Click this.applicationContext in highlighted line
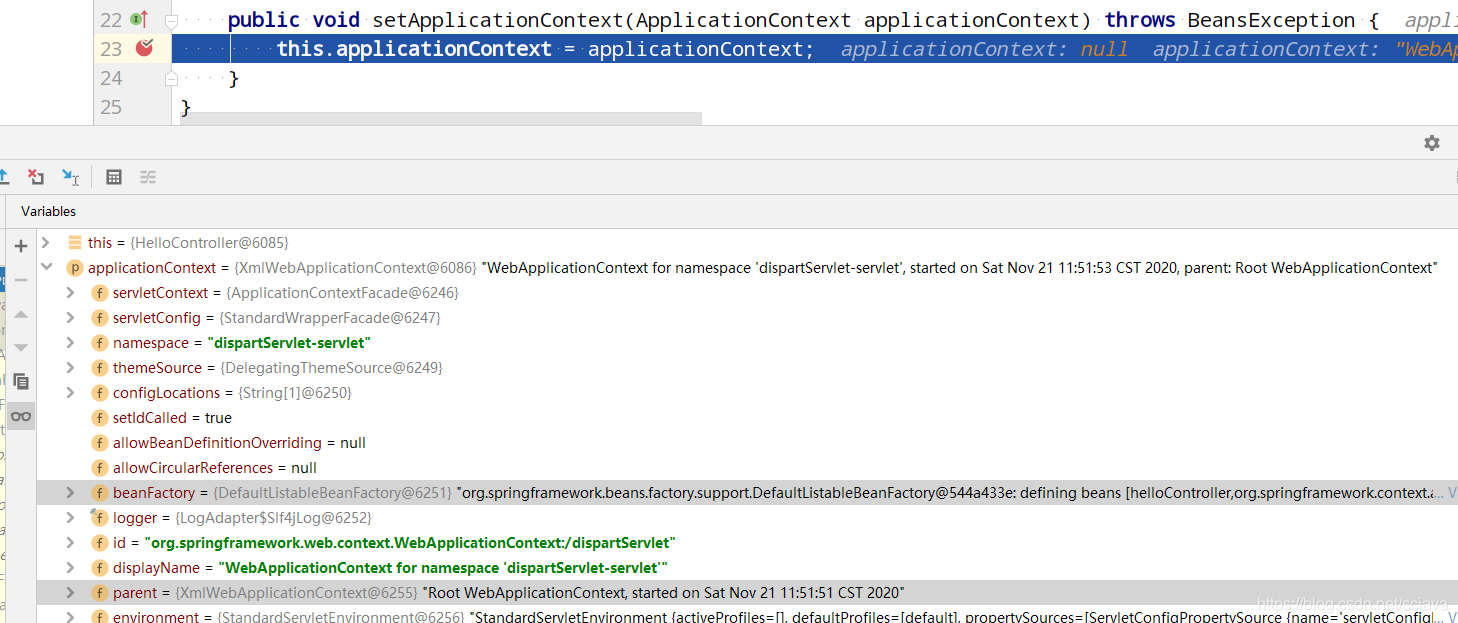 click(414, 49)
